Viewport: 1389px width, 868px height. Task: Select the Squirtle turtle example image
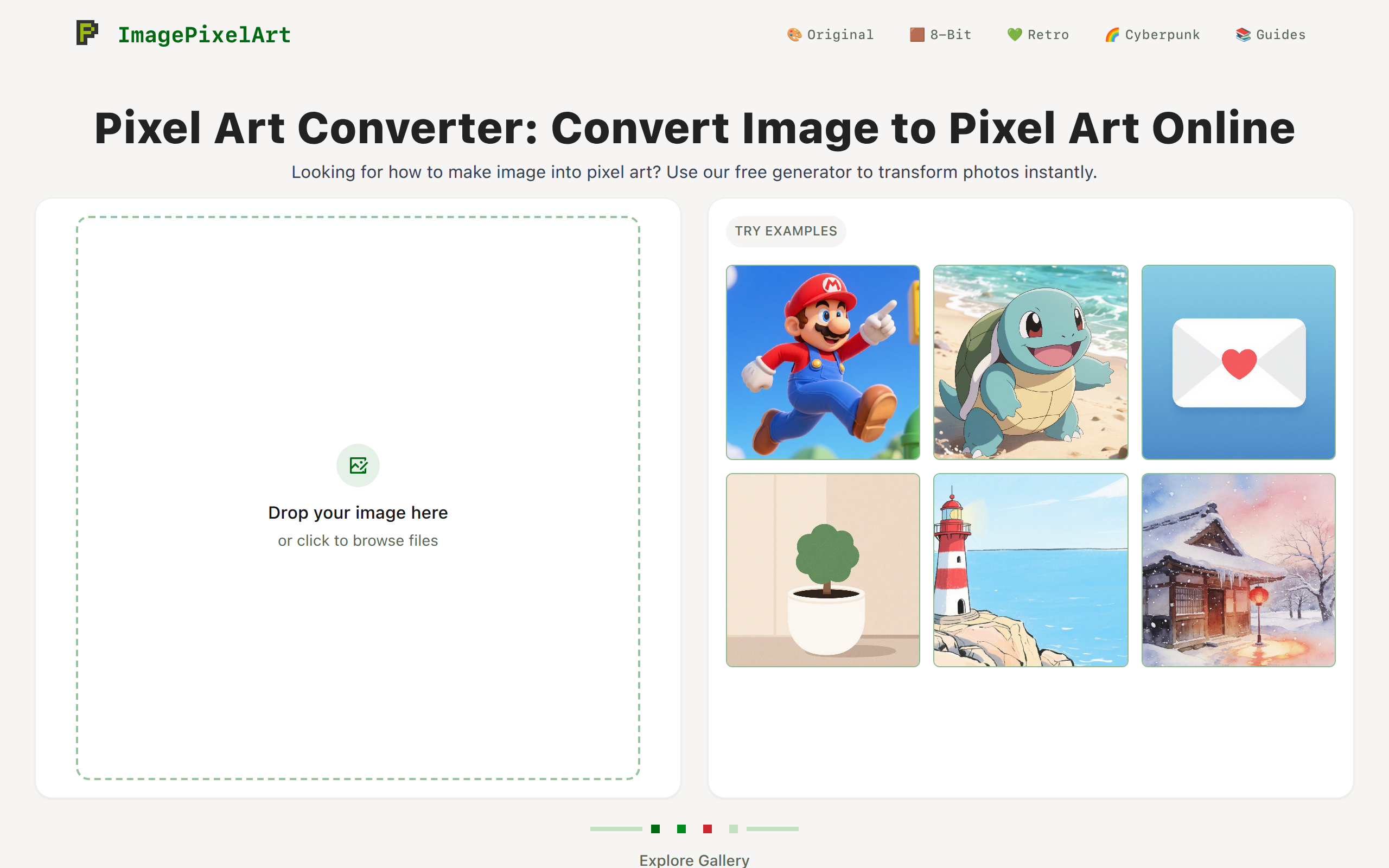1030,362
